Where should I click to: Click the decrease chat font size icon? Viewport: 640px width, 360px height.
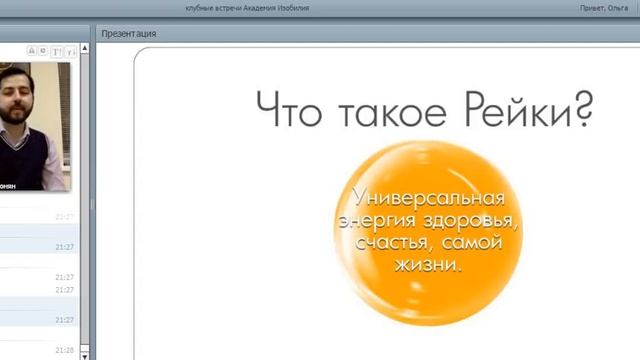(x=71, y=52)
